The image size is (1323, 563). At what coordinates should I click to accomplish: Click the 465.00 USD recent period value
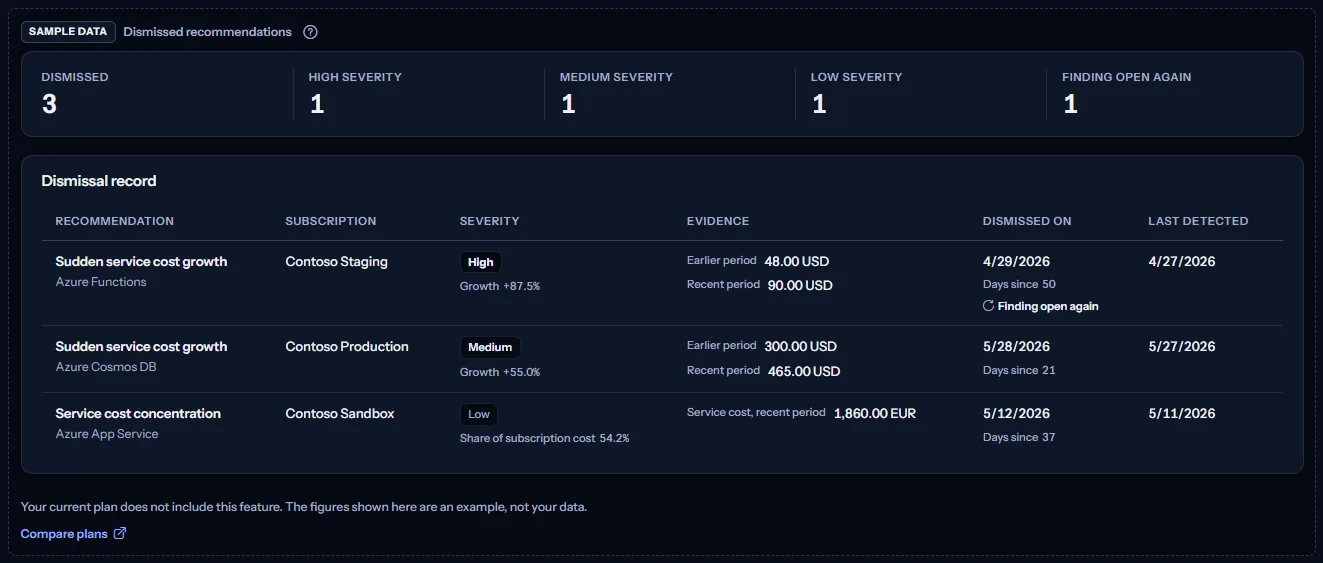point(804,371)
